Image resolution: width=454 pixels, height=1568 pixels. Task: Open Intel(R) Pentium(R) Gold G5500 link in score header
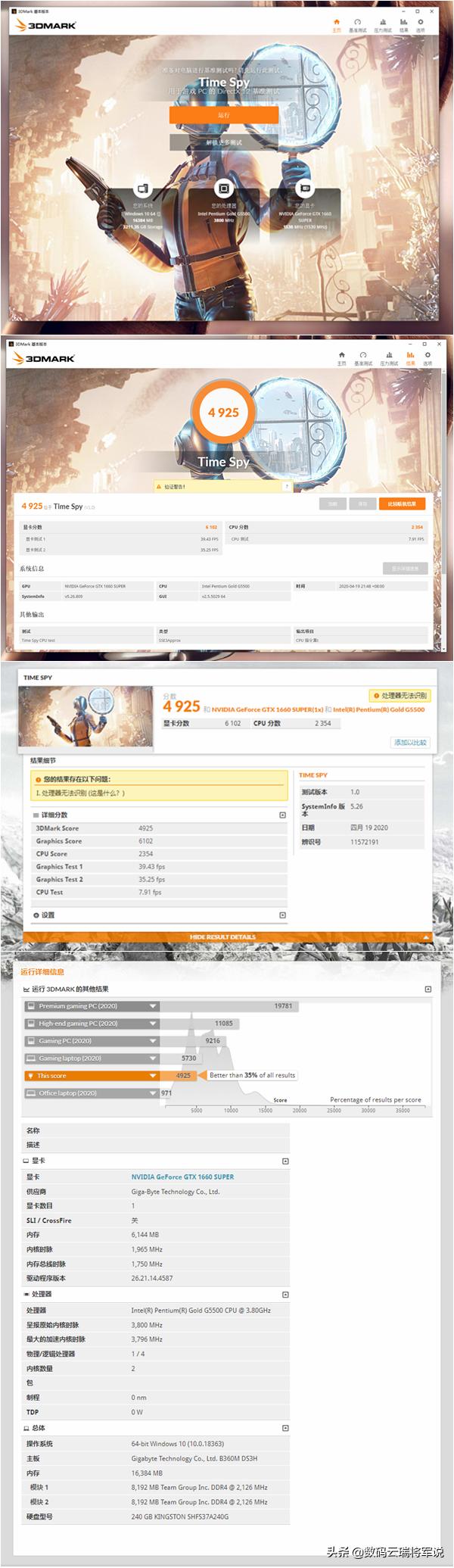coord(379,709)
